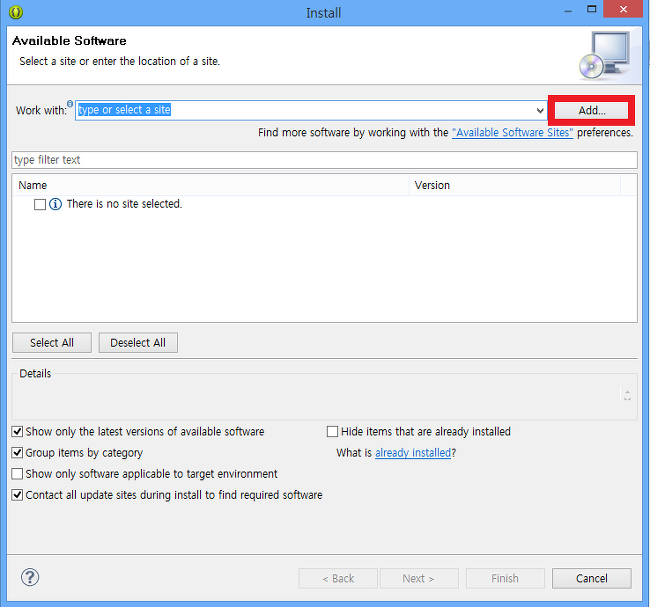Toggle Group items by category checkbox
This screenshot has width=650, height=607.
pos(17,453)
